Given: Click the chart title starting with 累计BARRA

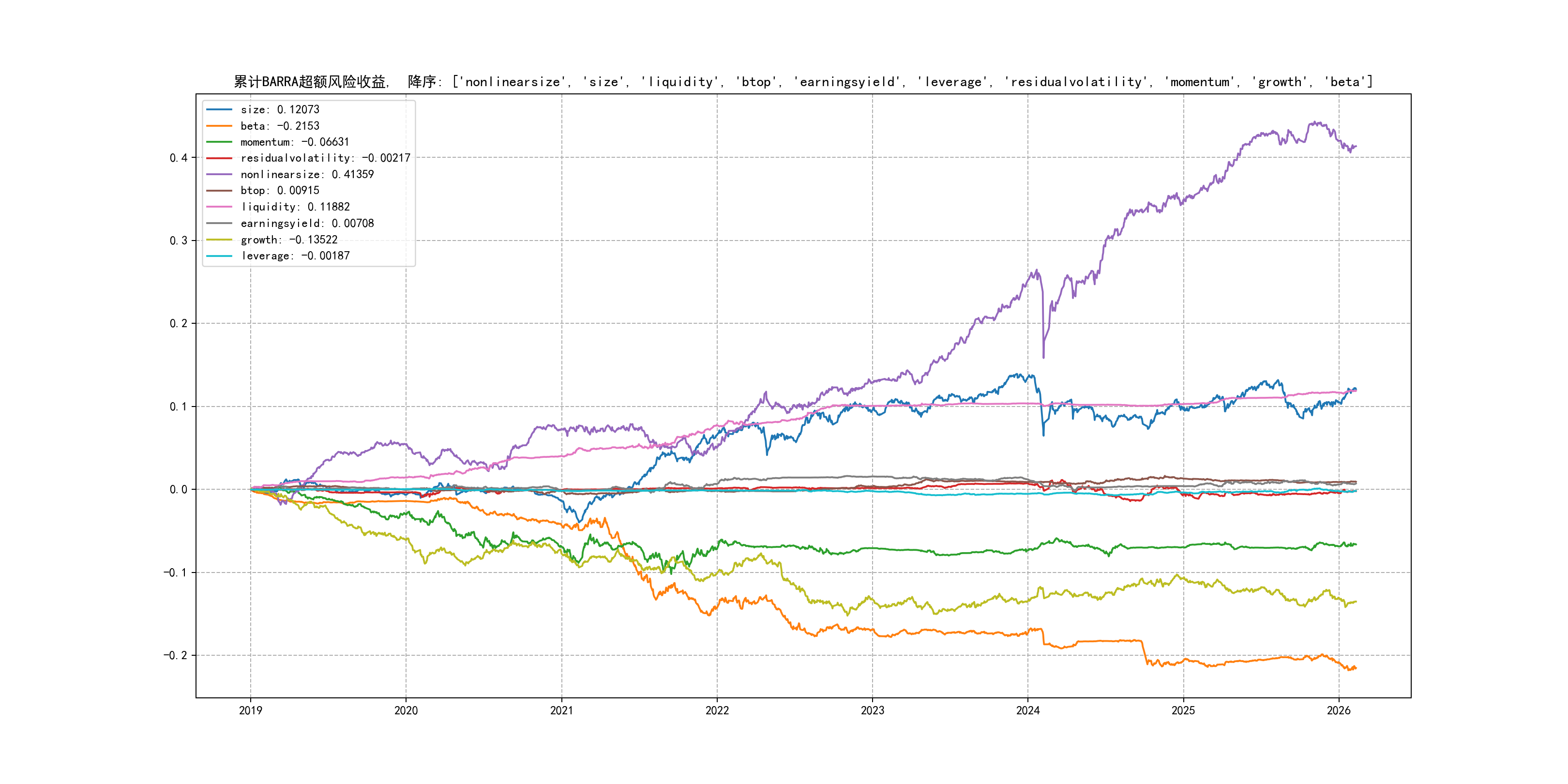Looking at the screenshot, I should pyautogui.click(x=803, y=82).
